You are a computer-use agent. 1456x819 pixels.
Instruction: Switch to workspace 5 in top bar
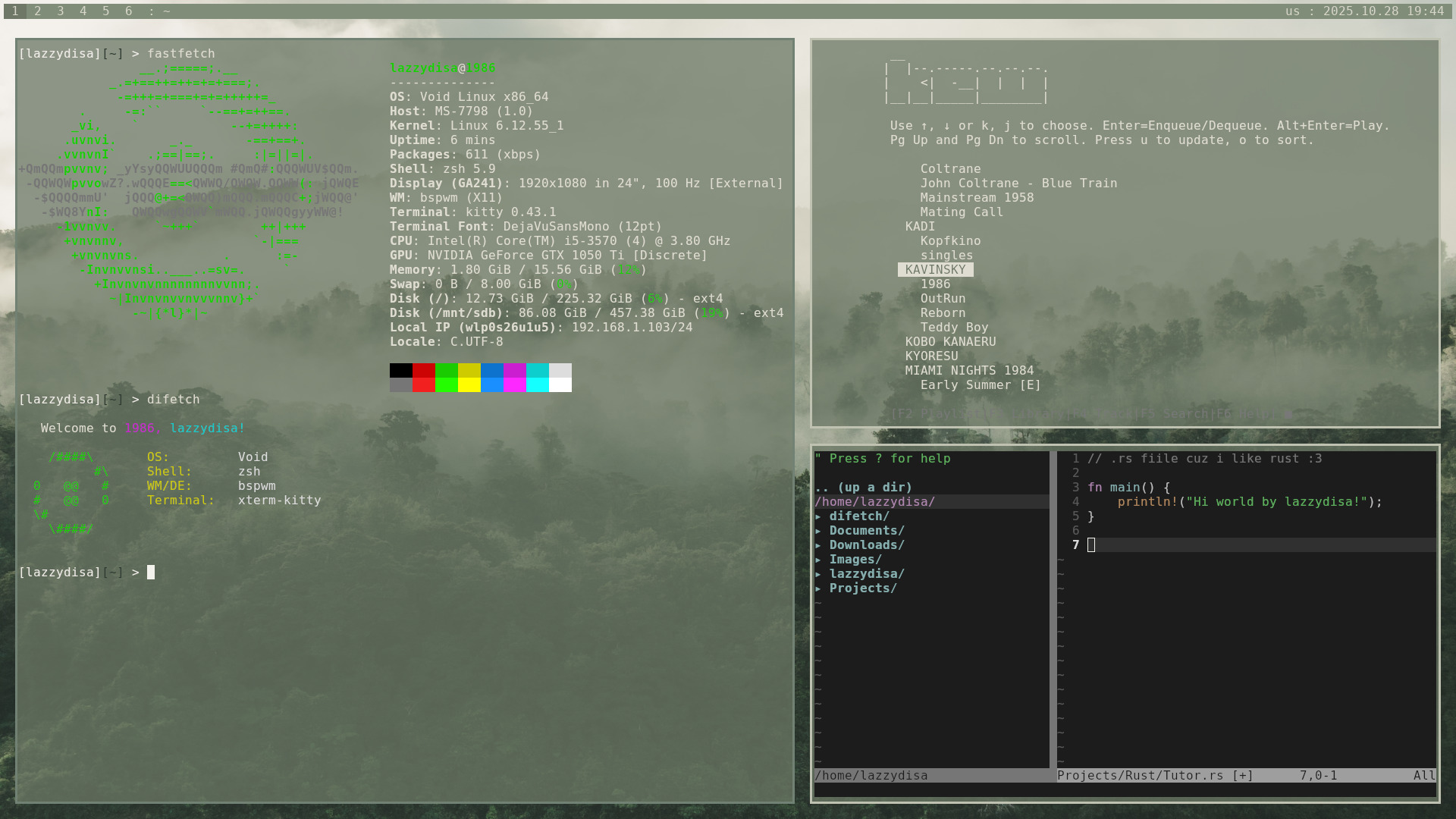pyautogui.click(x=105, y=11)
